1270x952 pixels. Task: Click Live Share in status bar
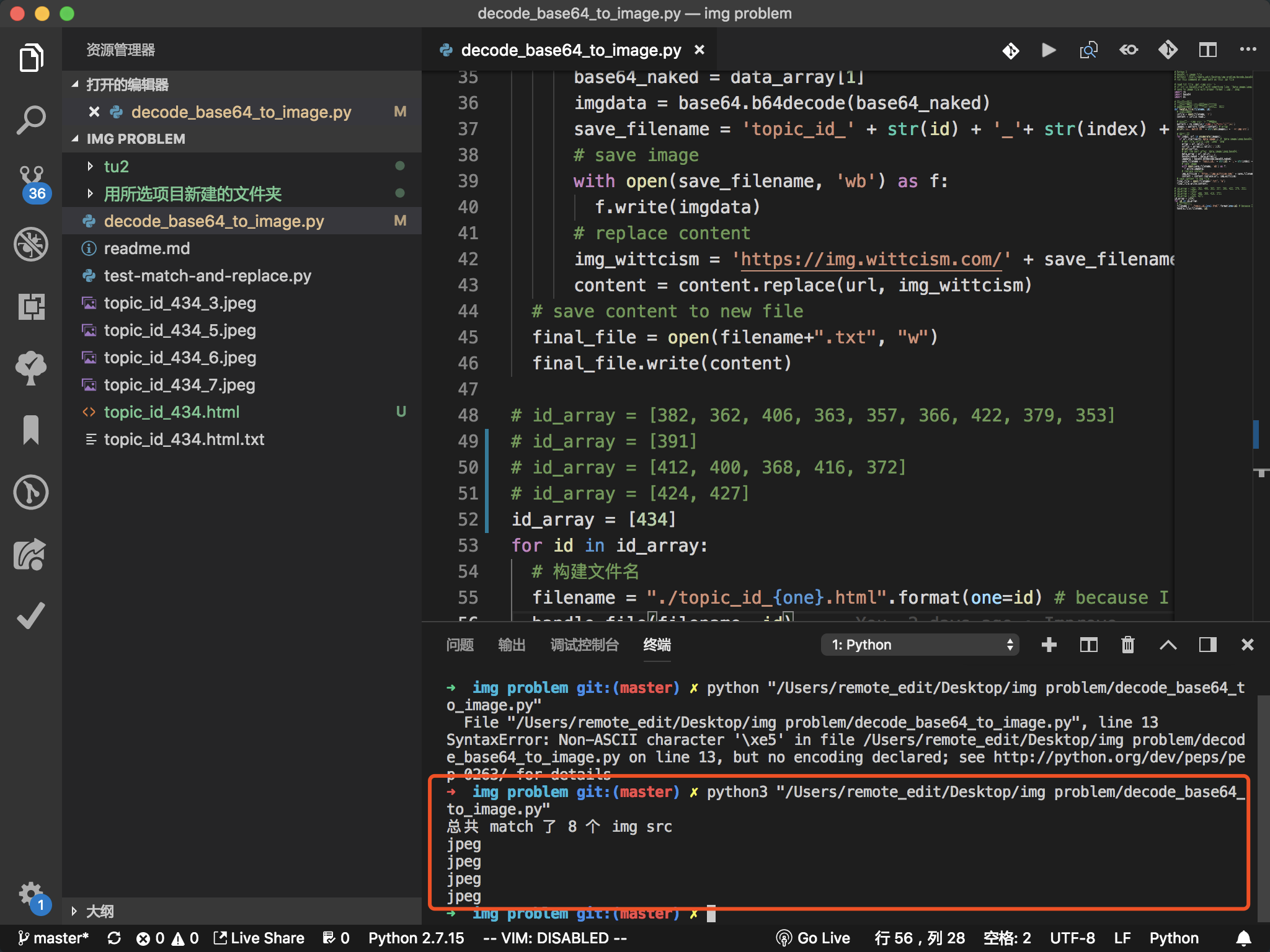pos(259,938)
